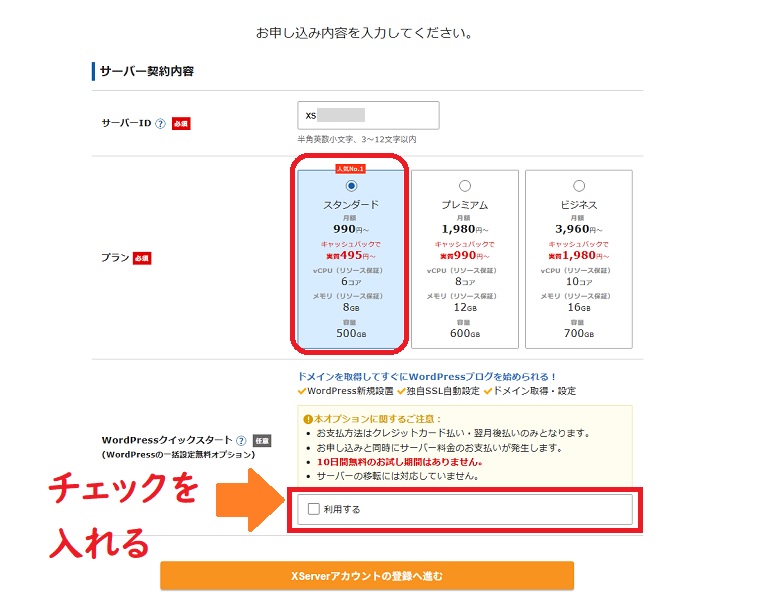Viewport: 780px width, 612px height.
Task: Click the 600GB capacity value
Action: pos(465,333)
